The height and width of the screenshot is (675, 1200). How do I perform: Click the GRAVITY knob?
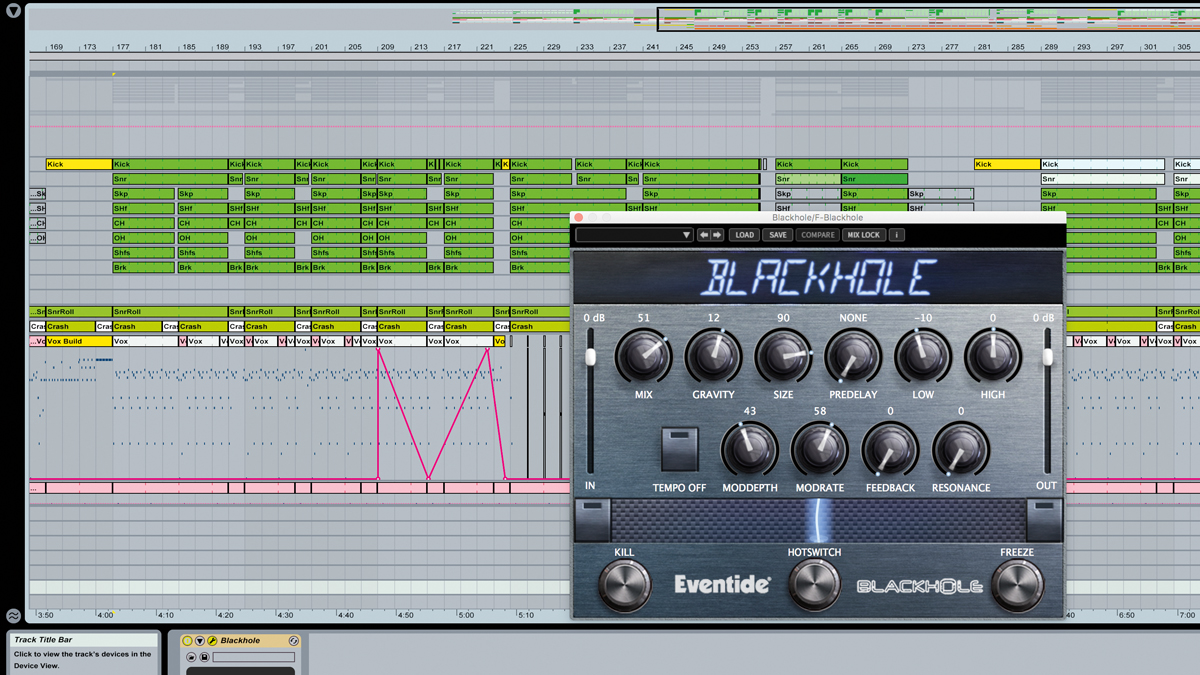point(713,356)
